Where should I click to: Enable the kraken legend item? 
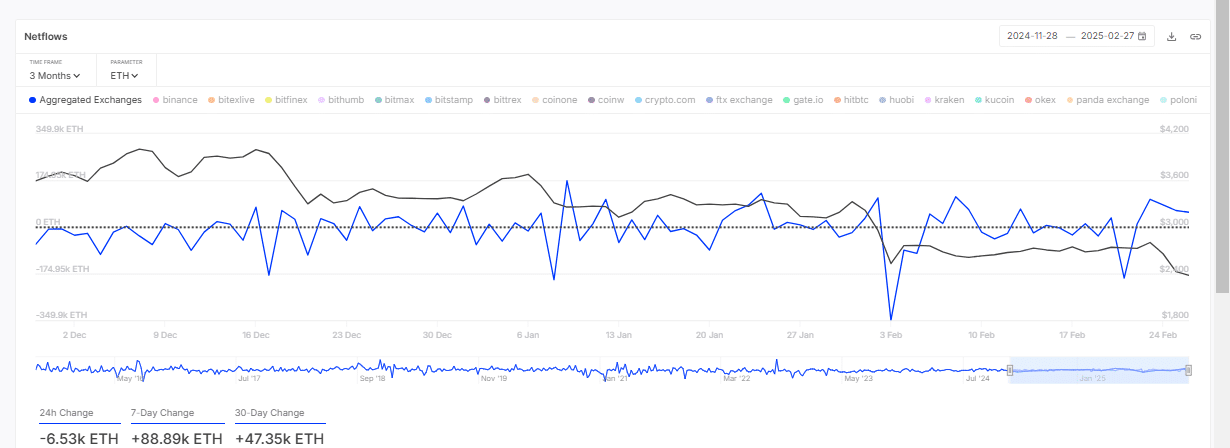click(x=944, y=100)
